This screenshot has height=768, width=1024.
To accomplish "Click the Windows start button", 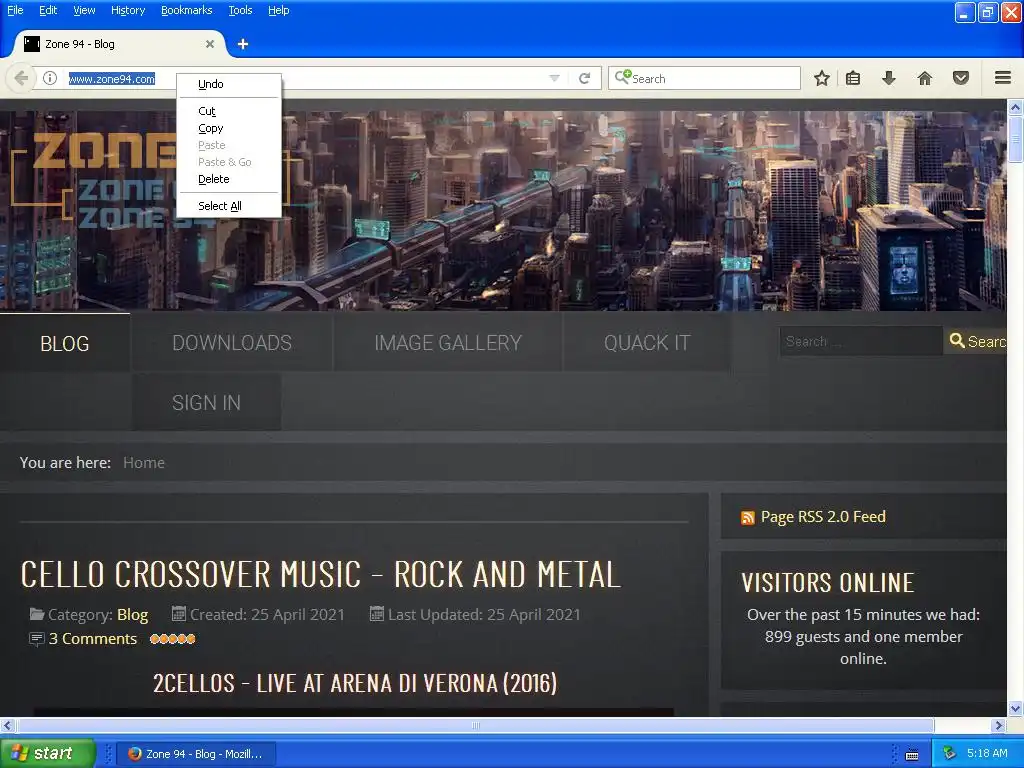I will (x=47, y=754).
